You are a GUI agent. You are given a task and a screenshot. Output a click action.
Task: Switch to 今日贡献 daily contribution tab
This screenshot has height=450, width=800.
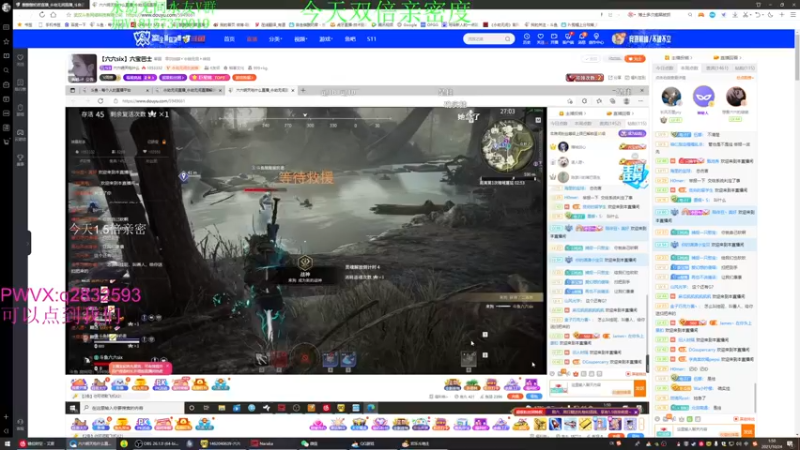[664, 68]
